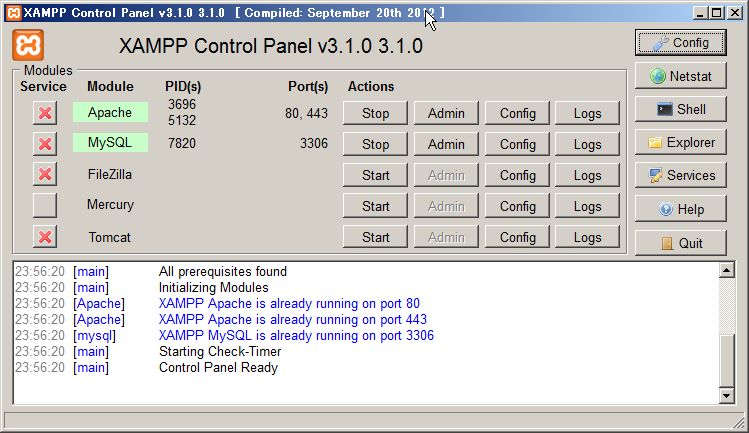Launch the Shell terminal

click(x=680, y=109)
